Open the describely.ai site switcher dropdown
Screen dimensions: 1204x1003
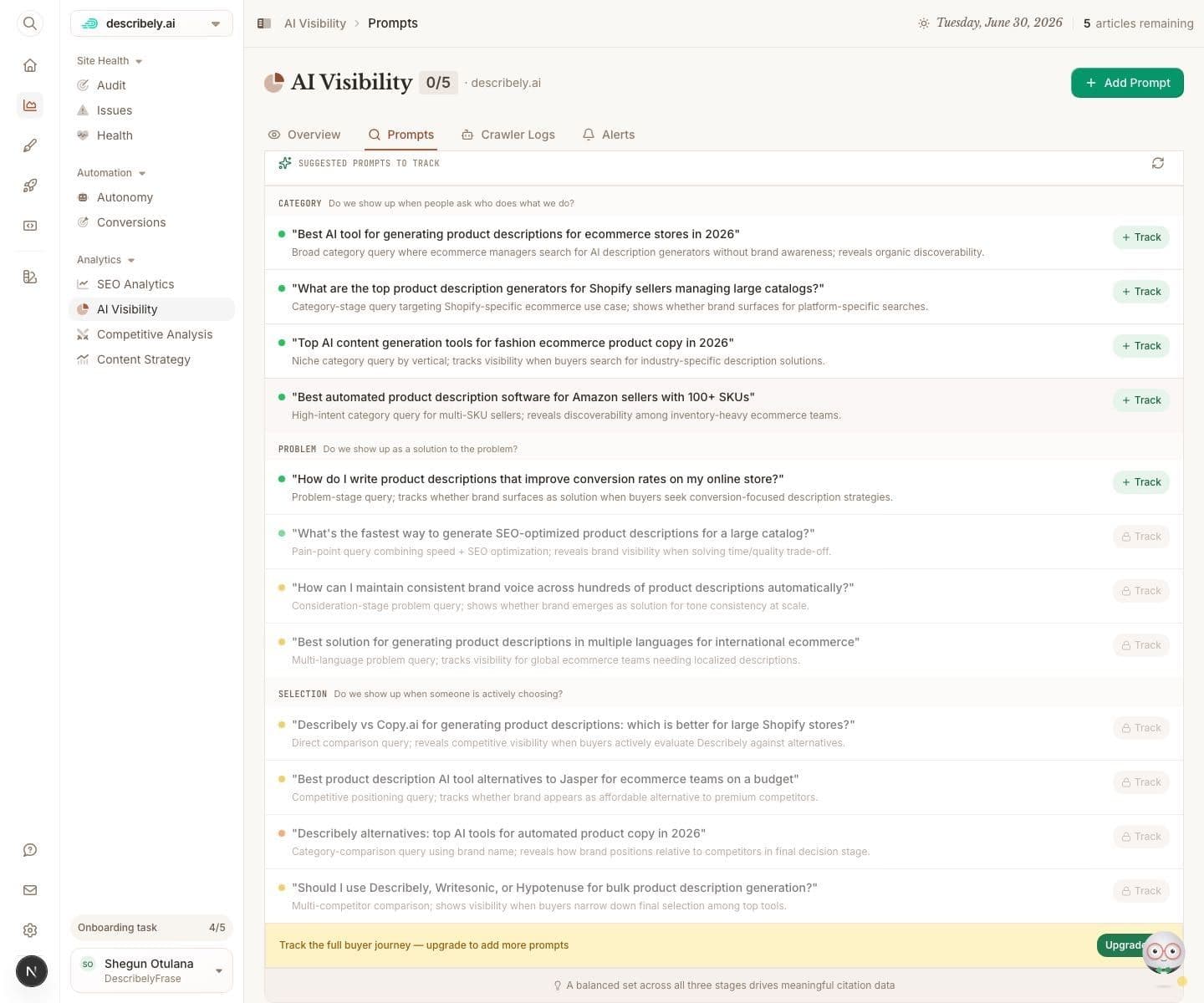click(151, 23)
